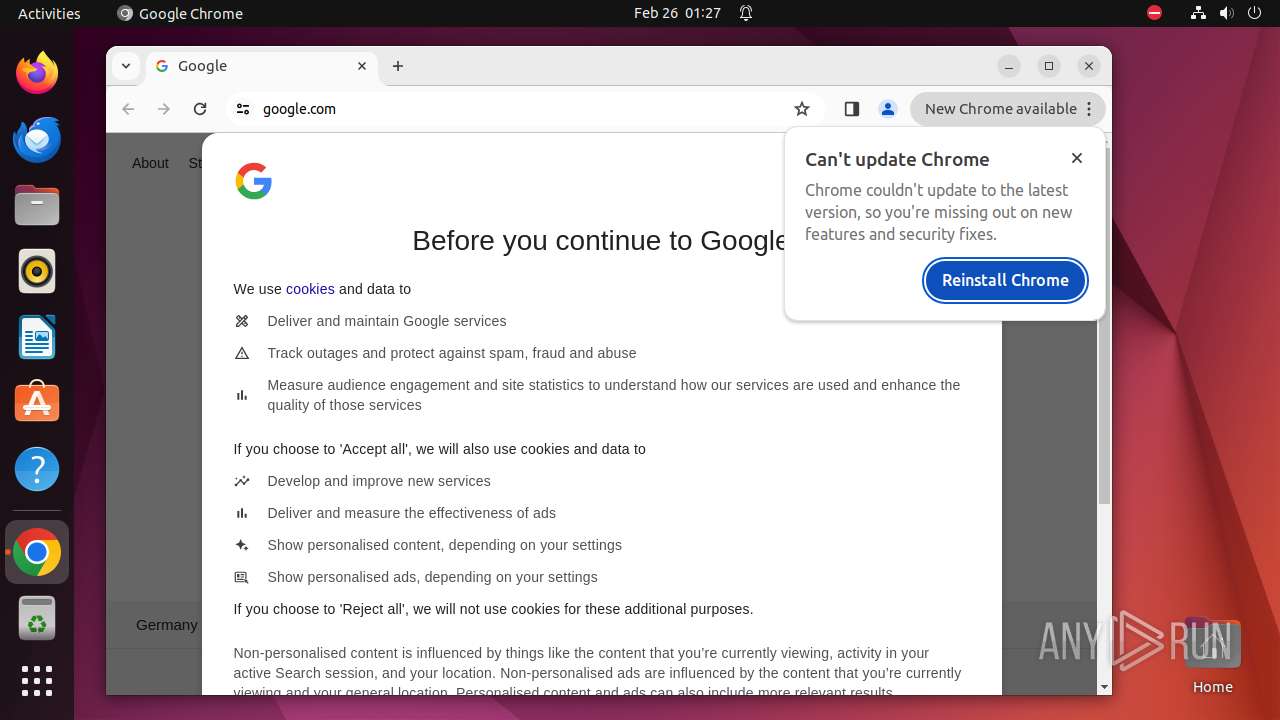Viewport: 1280px width, 720px height.
Task: Click Track outages and protect against spam text
Action: [x=452, y=353]
